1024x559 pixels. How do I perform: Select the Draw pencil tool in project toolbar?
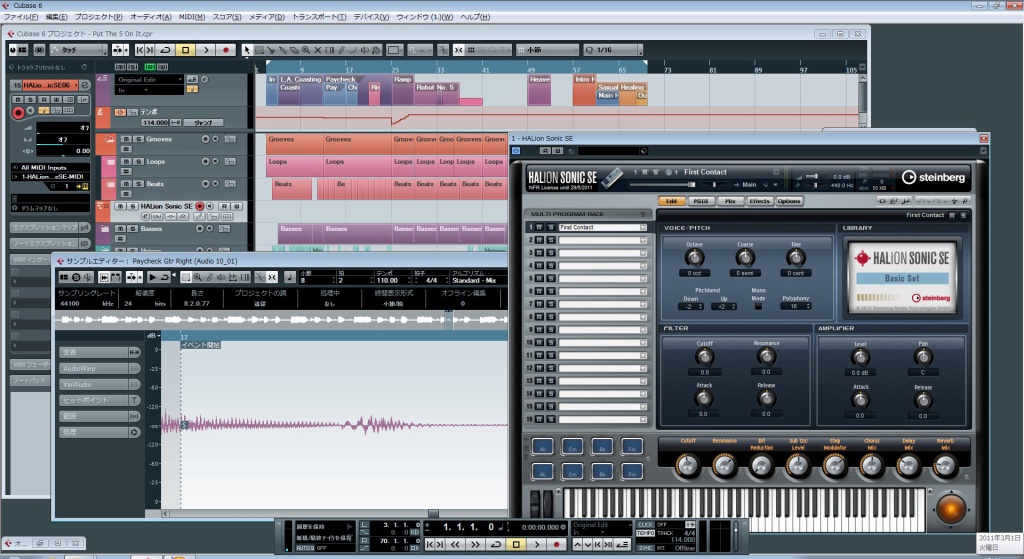[x=341, y=50]
